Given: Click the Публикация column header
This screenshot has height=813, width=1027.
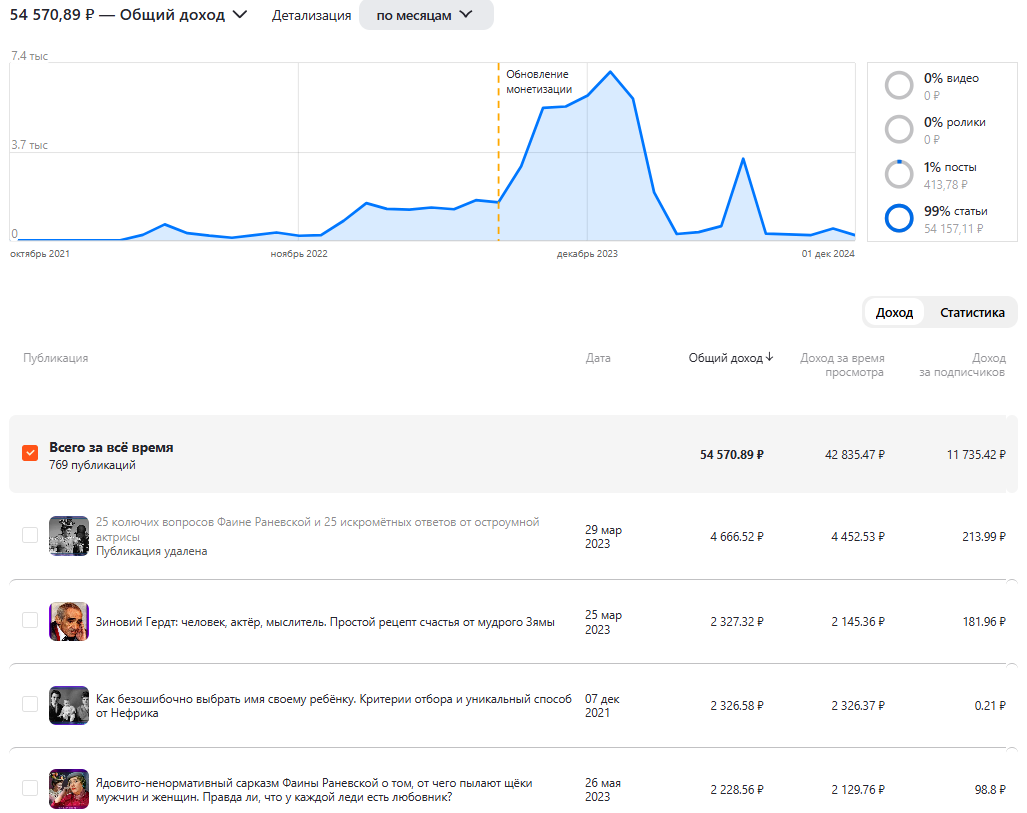Looking at the screenshot, I should (55, 358).
